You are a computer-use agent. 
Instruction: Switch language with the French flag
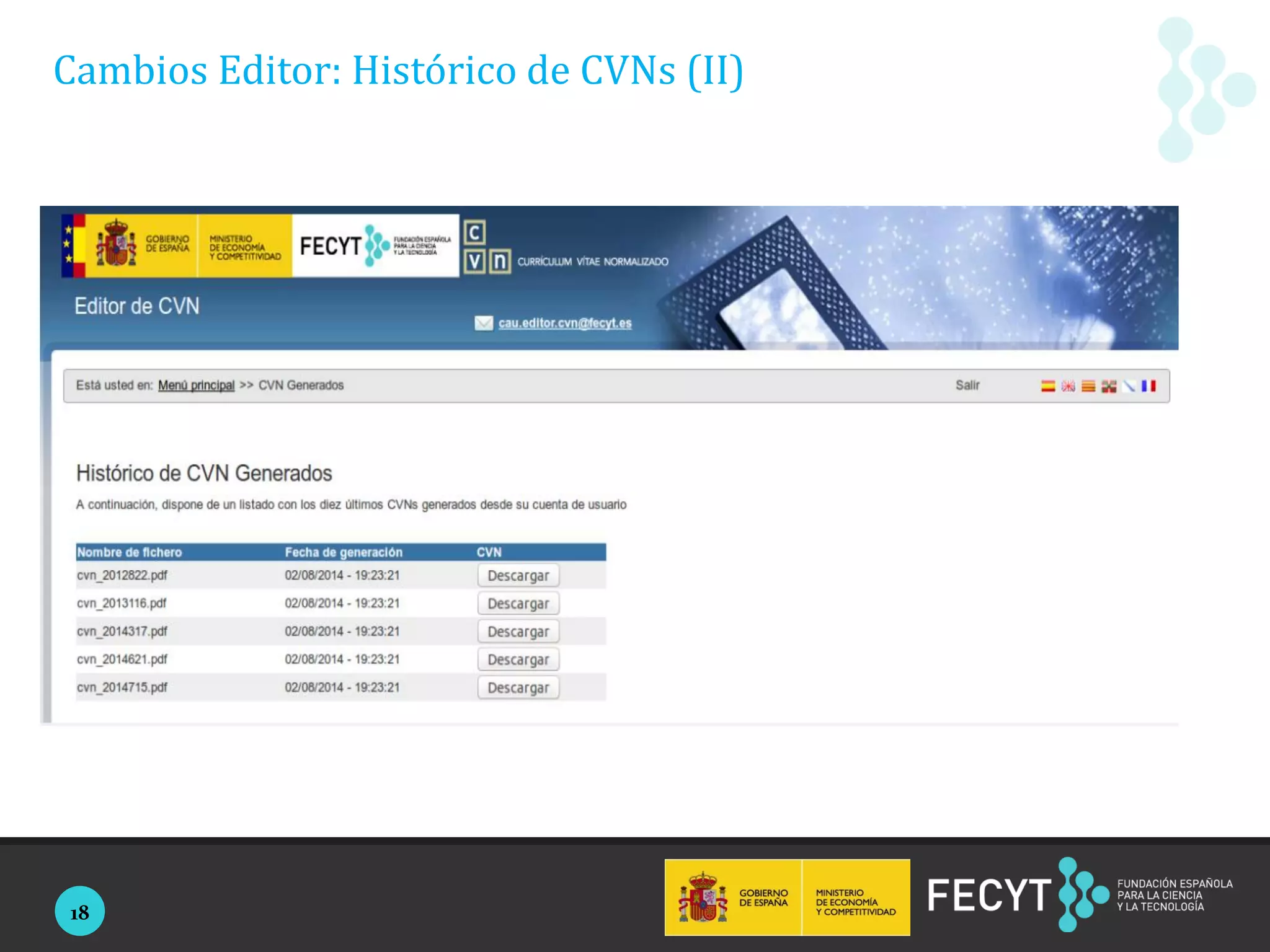coord(1148,386)
